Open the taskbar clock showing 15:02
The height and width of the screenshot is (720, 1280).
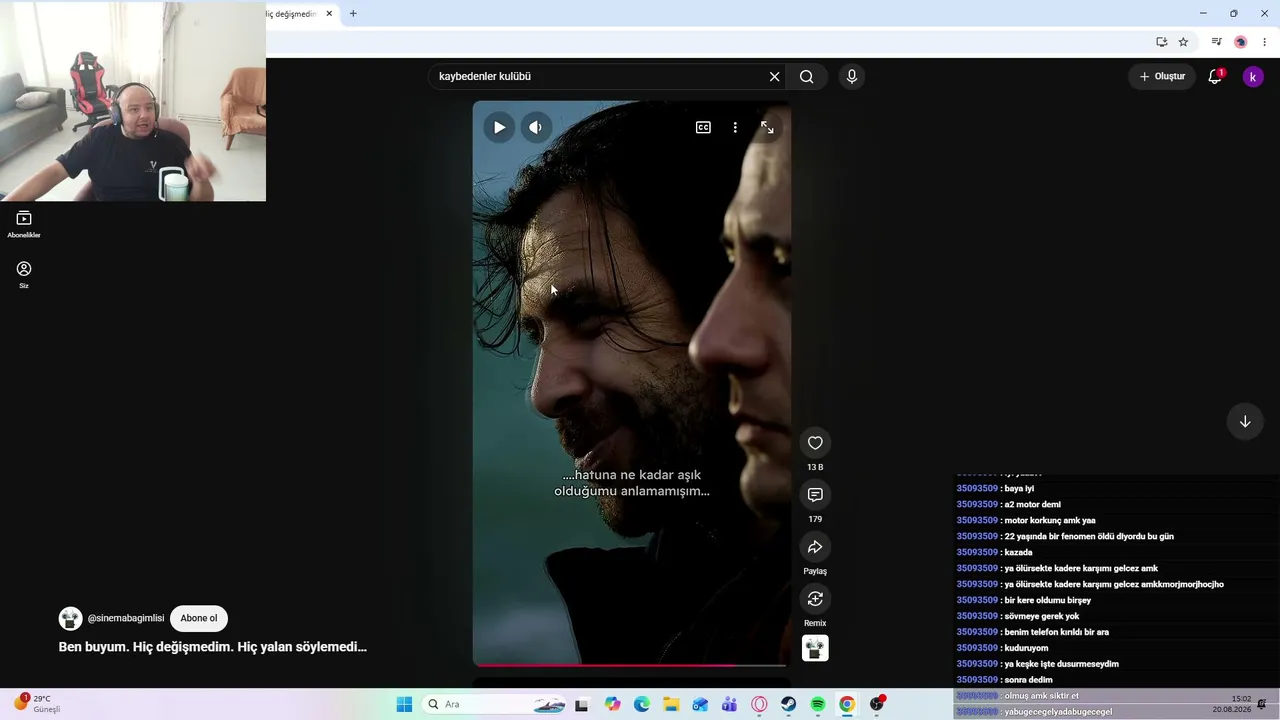pos(1233,704)
